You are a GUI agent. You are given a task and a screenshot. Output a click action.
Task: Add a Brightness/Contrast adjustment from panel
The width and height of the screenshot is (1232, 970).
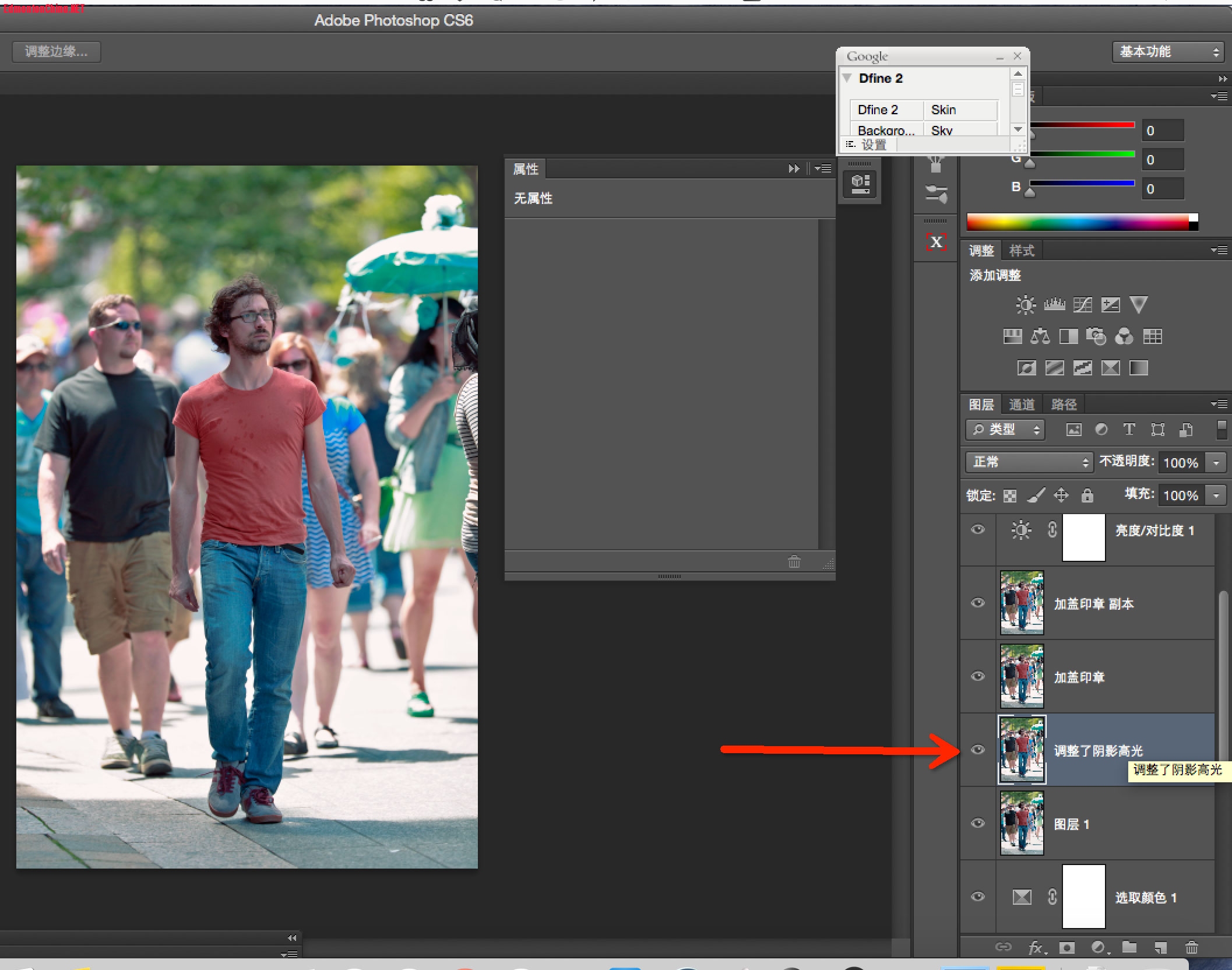point(1025,304)
